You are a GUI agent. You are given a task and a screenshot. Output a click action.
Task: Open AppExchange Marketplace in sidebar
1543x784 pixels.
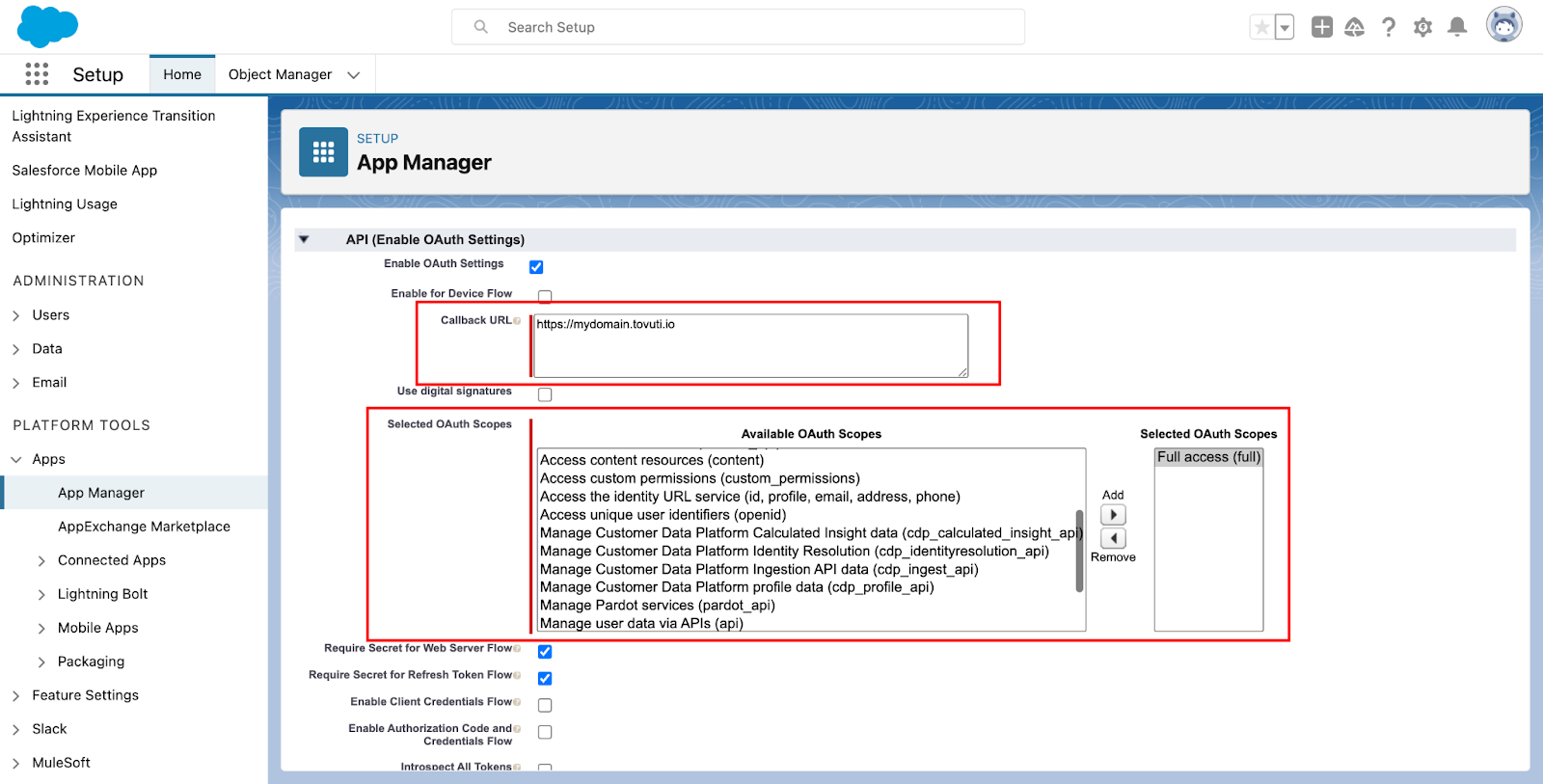point(144,527)
